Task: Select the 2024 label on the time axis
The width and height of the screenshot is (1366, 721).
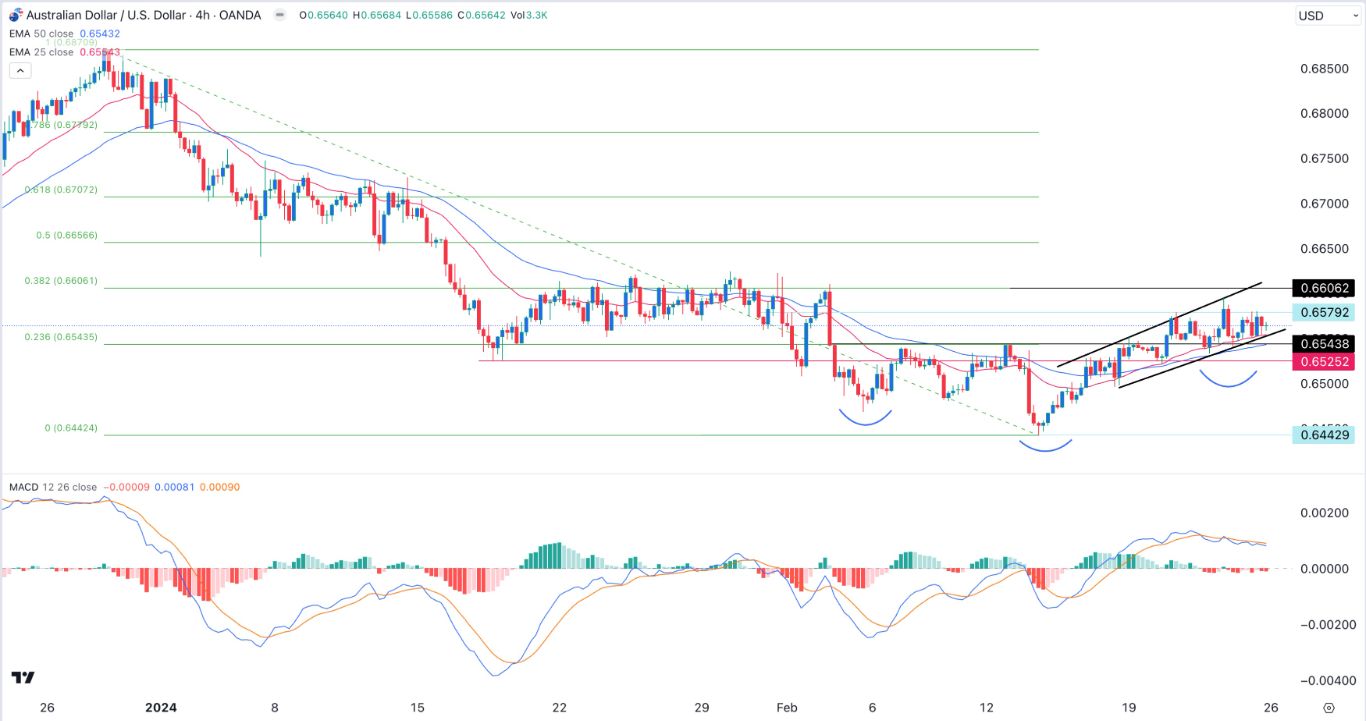Action: pos(160,707)
